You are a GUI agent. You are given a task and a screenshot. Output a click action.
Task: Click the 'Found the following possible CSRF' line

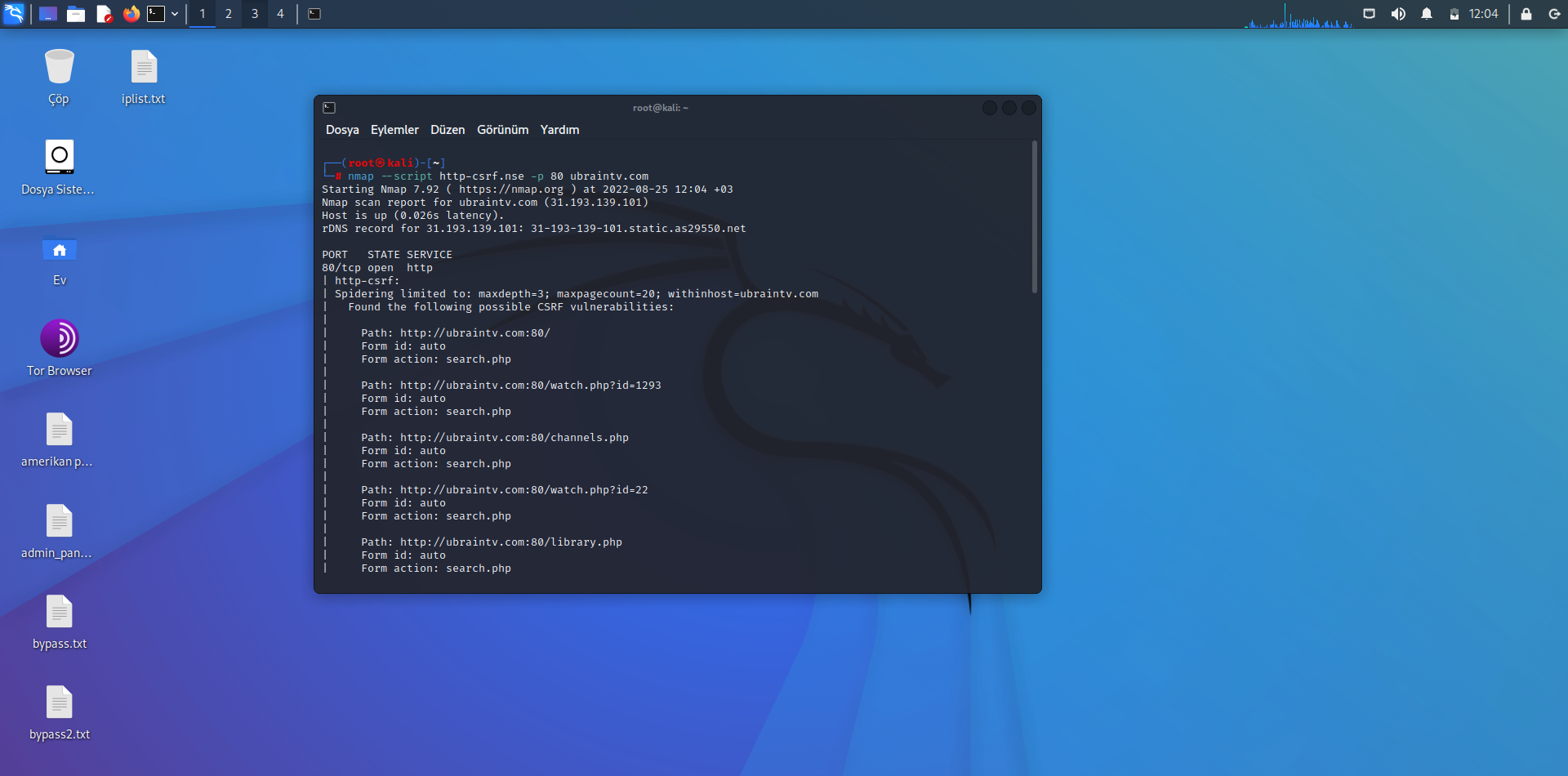click(x=511, y=307)
